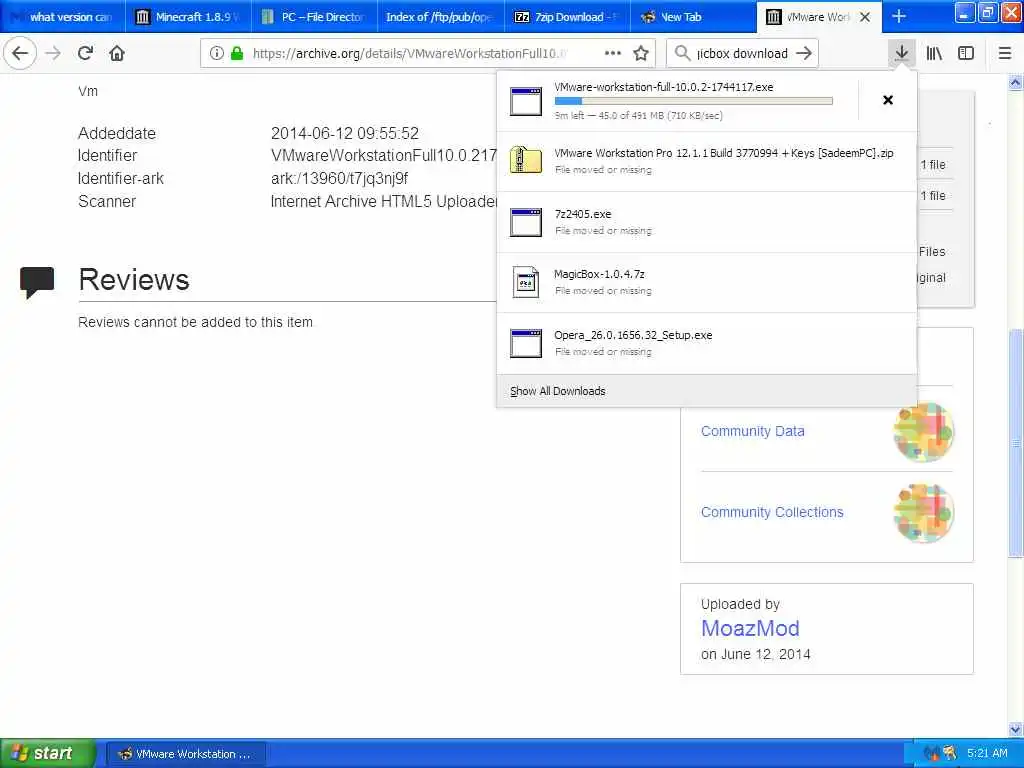Switch to the Index of /ftp/pub tab

point(440,16)
